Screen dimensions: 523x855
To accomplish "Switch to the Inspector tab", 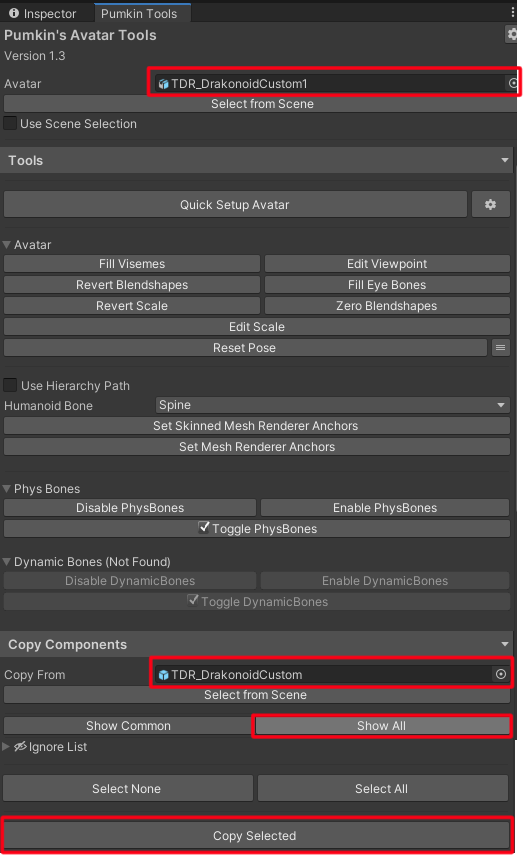I will pyautogui.click(x=43, y=13).
